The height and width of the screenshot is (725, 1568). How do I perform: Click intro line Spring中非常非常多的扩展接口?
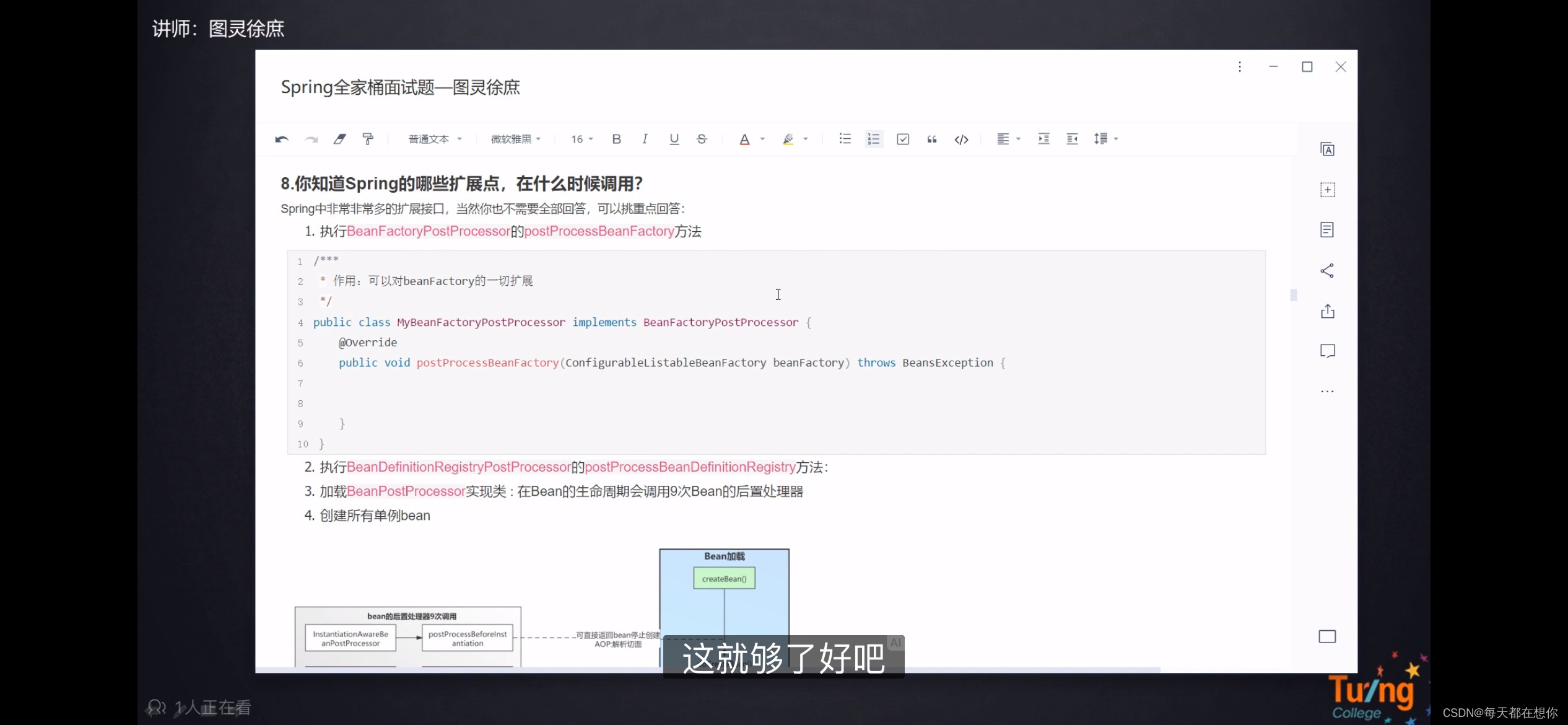click(x=482, y=209)
